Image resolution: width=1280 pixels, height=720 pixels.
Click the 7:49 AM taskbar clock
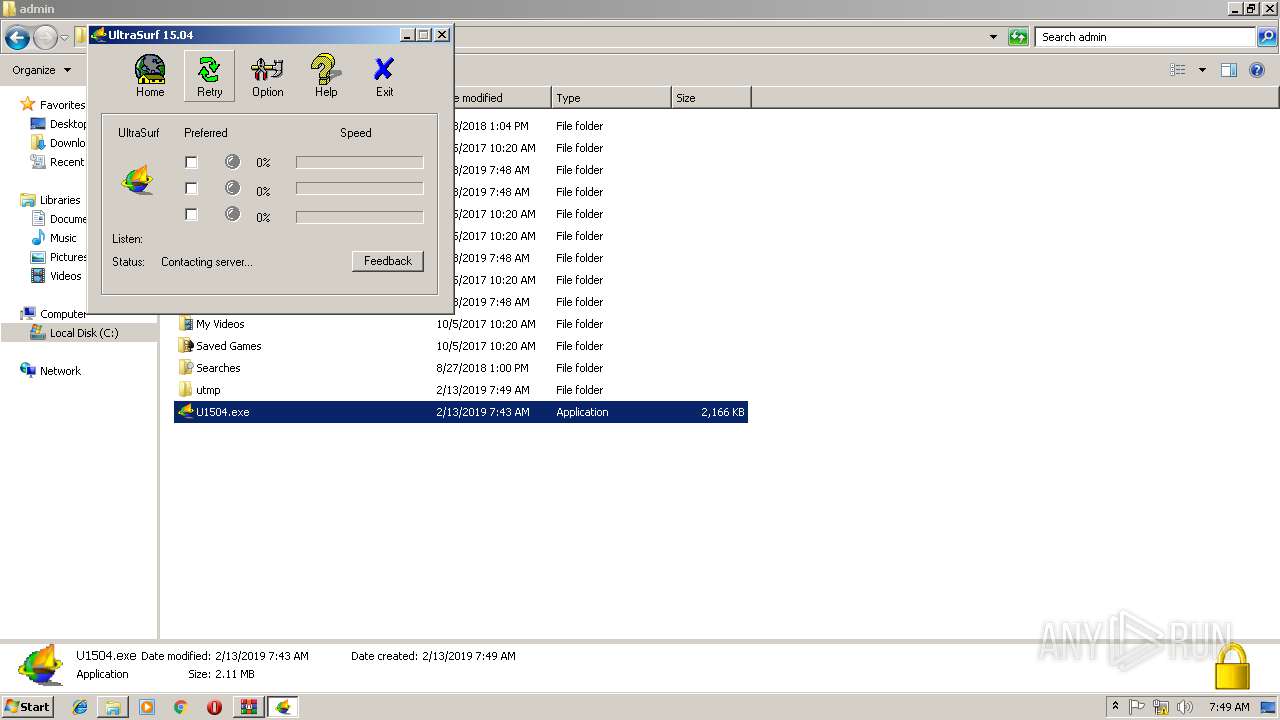(x=1229, y=707)
